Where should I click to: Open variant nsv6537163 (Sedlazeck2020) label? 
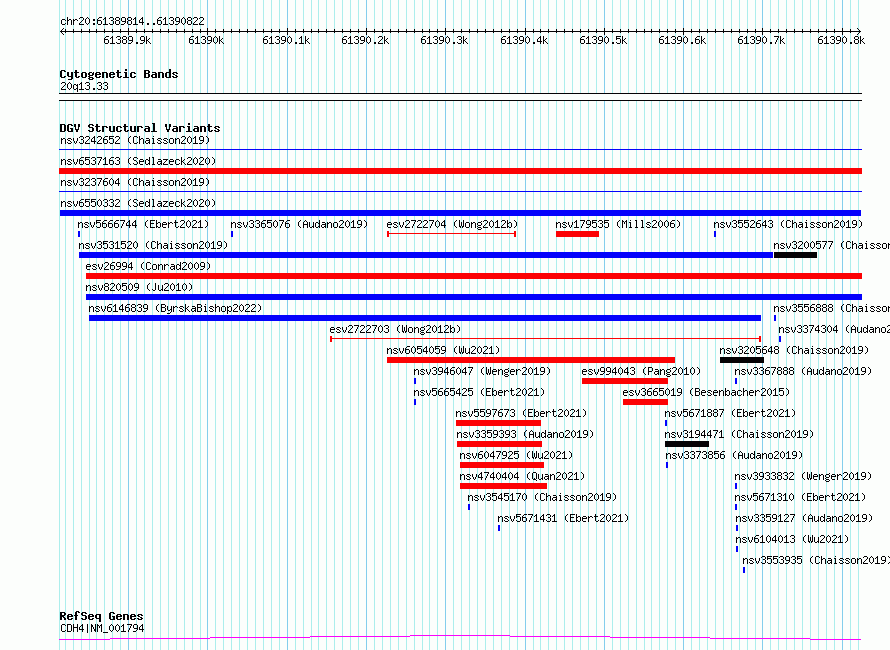[x=138, y=161]
